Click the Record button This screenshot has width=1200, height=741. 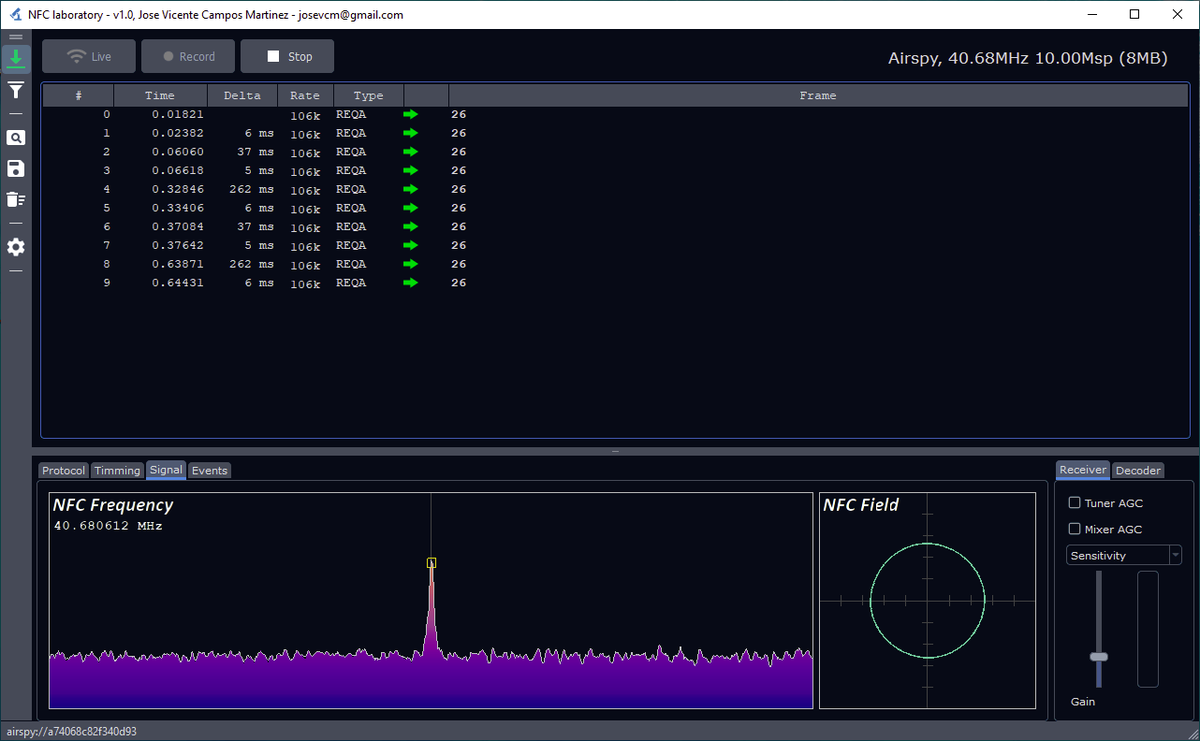point(187,56)
